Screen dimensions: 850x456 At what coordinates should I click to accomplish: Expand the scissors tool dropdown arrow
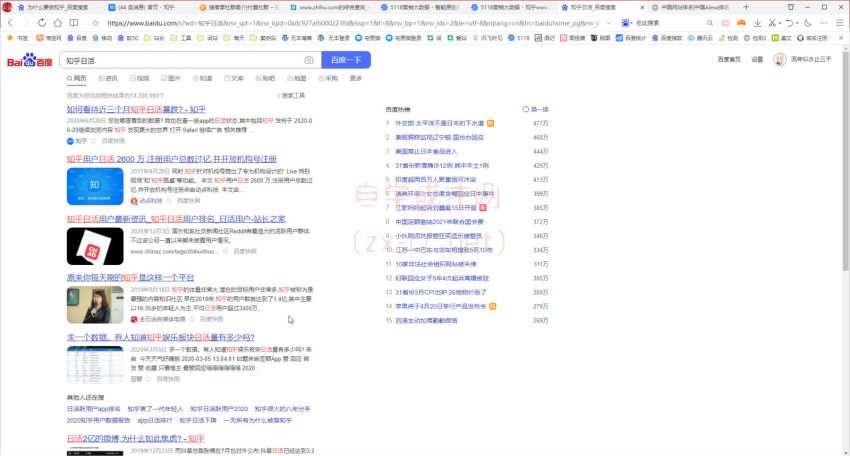click(x=779, y=23)
